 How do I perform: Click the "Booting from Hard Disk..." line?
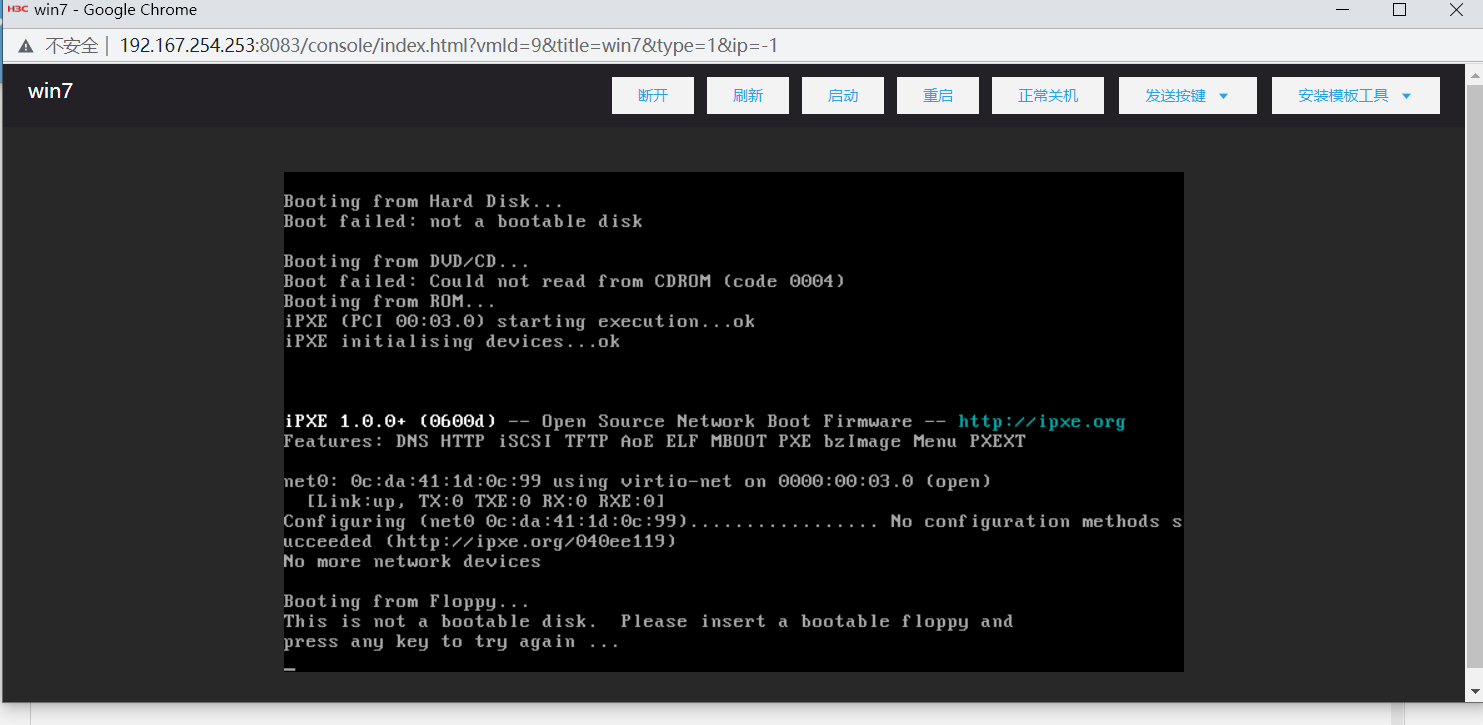pyautogui.click(x=424, y=201)
